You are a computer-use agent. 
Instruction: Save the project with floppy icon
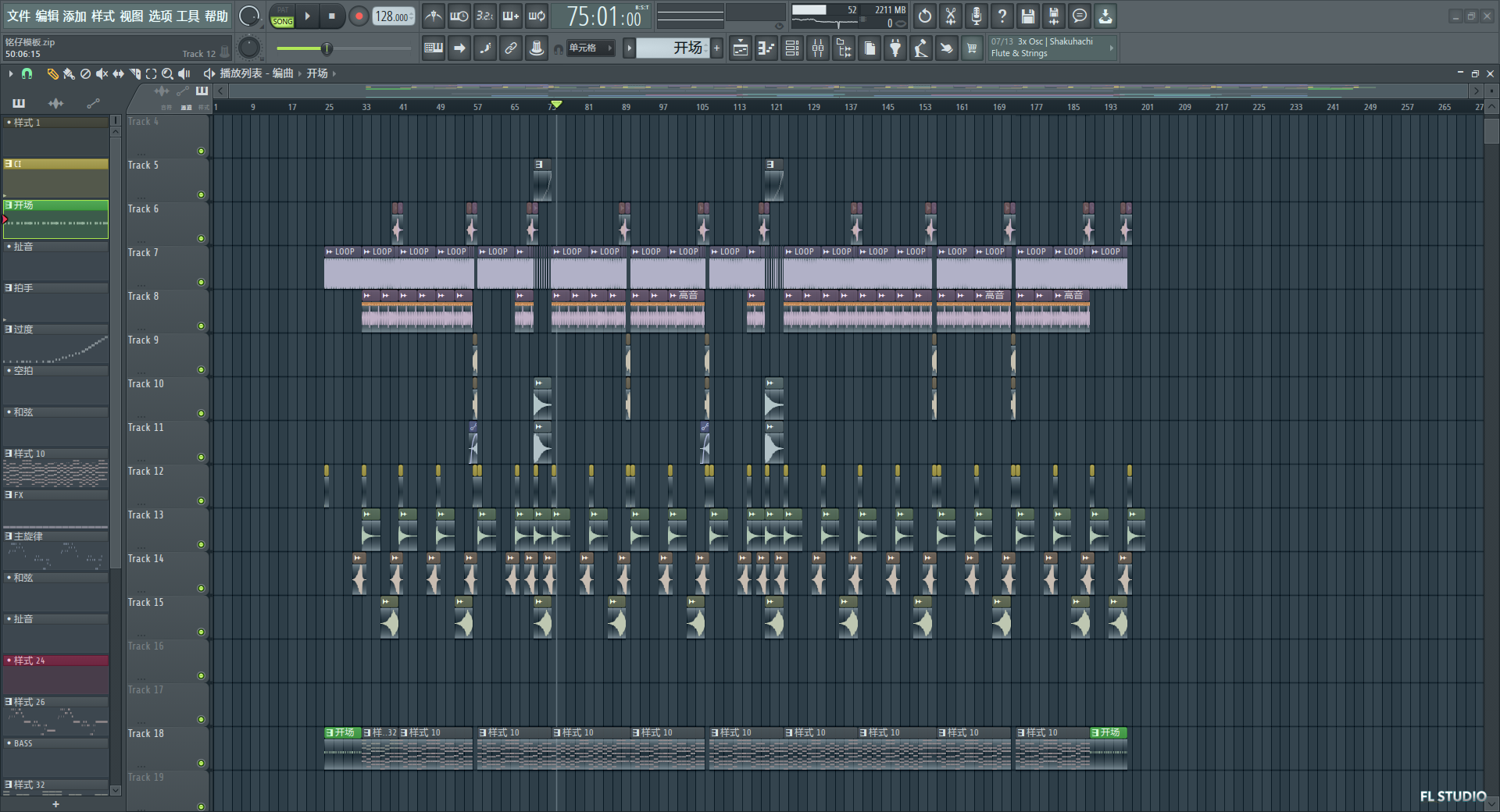1028,16
